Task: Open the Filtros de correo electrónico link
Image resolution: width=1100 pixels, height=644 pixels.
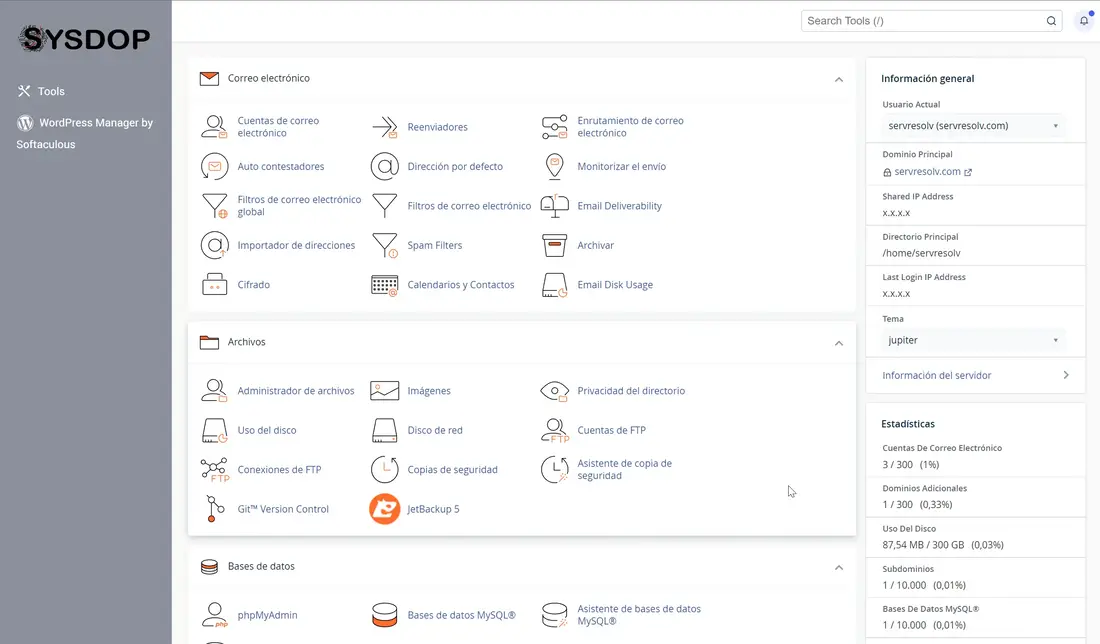Action: pos(469,206)
